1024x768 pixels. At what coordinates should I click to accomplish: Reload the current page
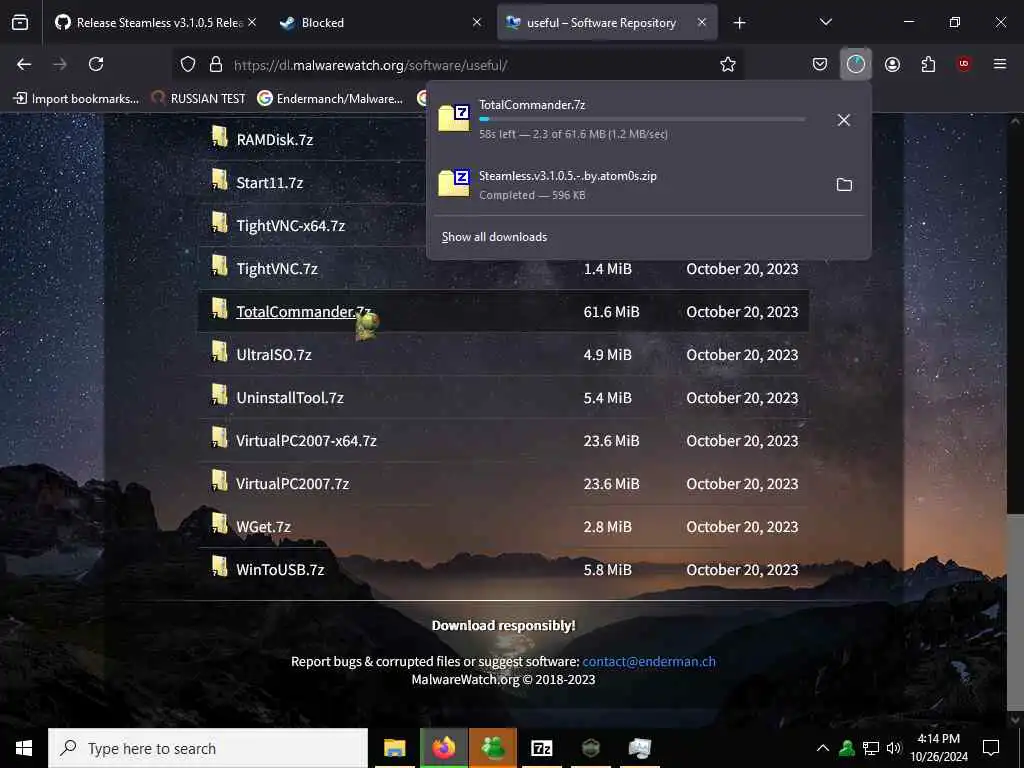[96, 64]
